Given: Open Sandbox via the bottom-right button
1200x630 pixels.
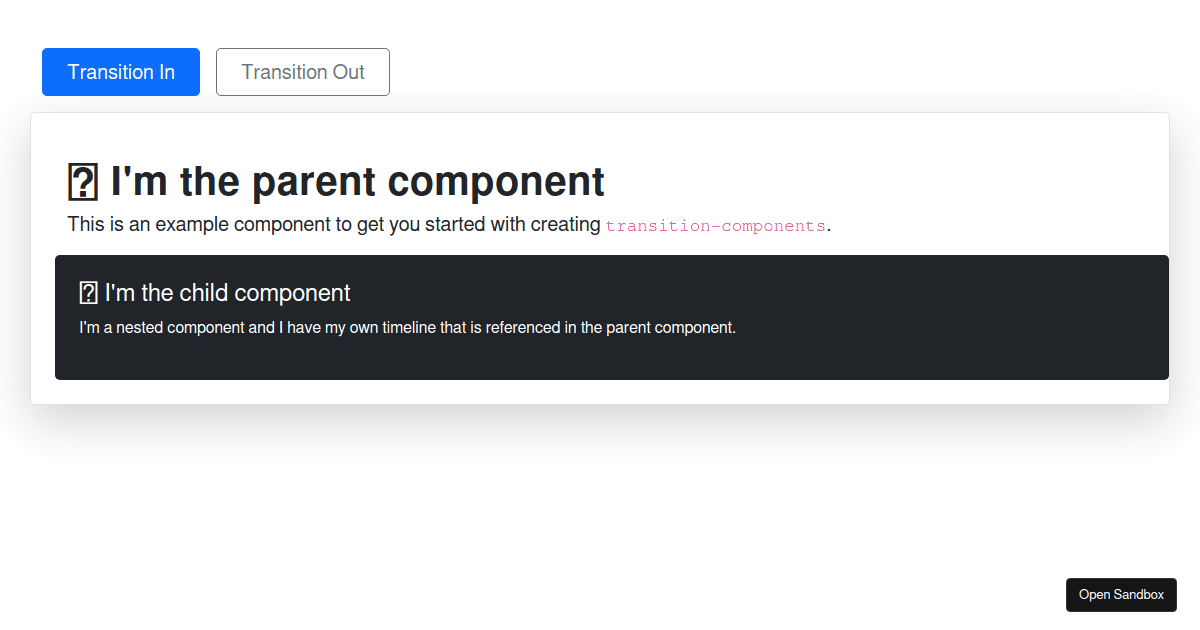Looking at the screenshot, I should pyautogui.click(x=1121, y=594).
